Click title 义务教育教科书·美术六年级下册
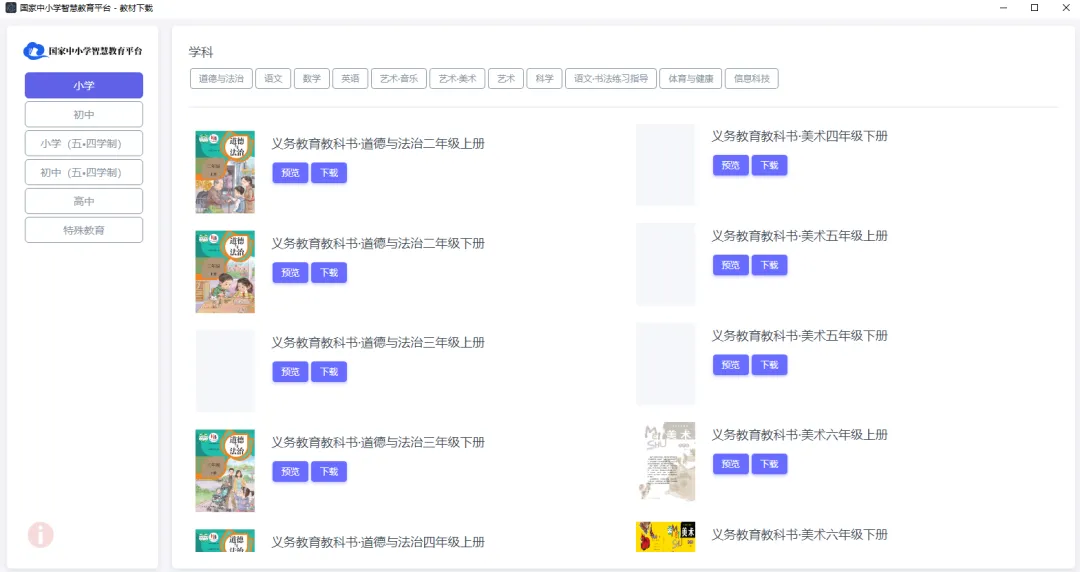This screenshot has height=572, width=1080. (x=800, y=535)
